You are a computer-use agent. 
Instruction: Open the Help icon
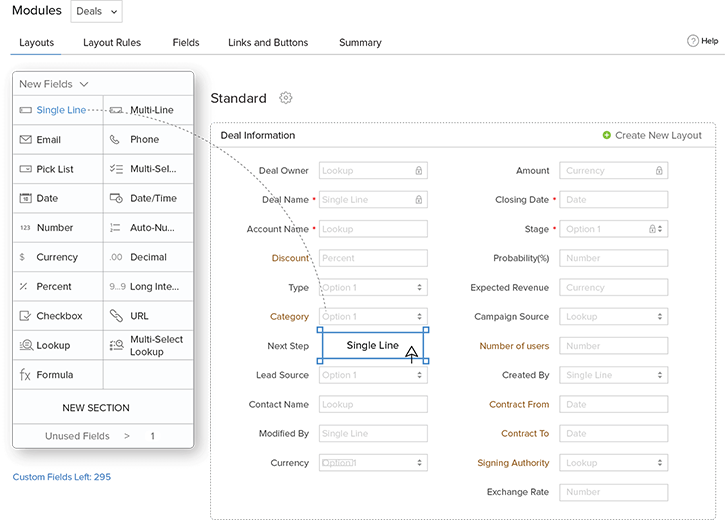click(693, 41)
